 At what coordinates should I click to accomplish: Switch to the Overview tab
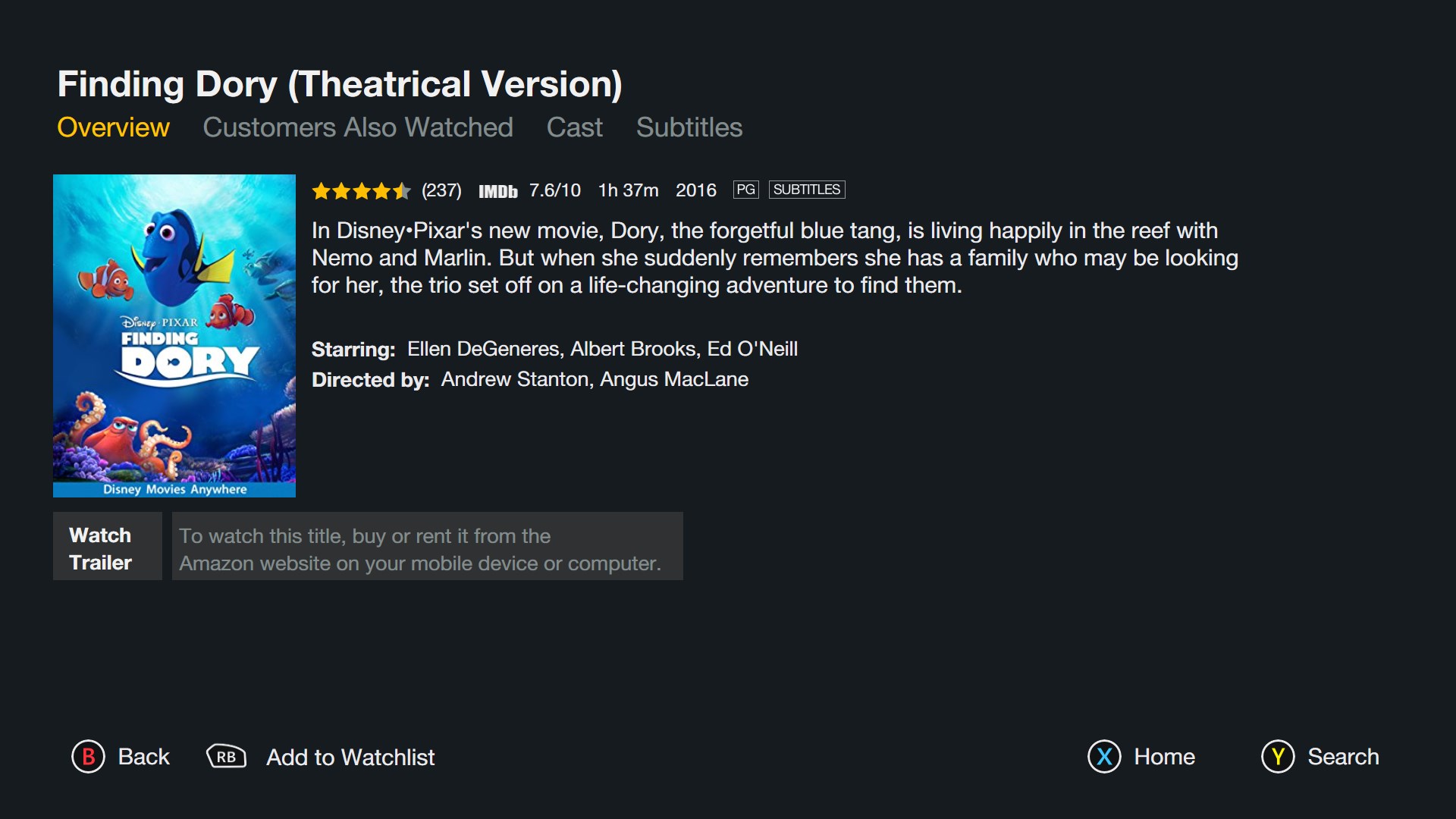[x=113, y=127]
